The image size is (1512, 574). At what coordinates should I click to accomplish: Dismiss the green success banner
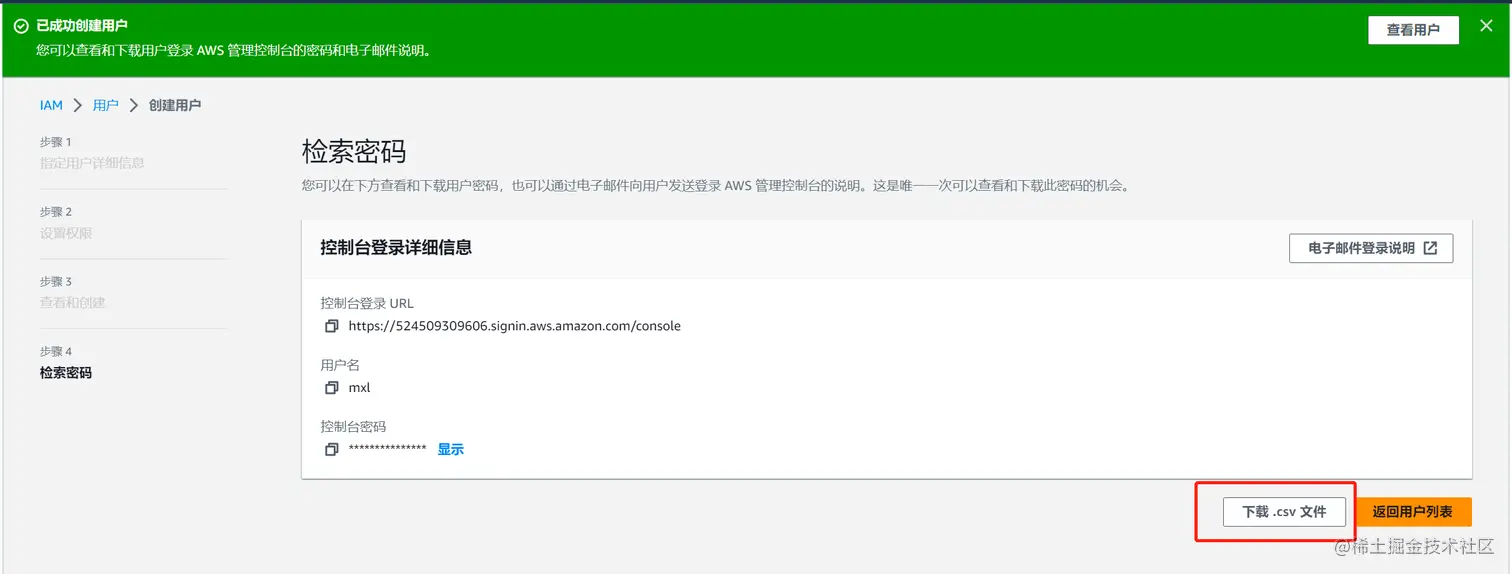[1485, 26]
